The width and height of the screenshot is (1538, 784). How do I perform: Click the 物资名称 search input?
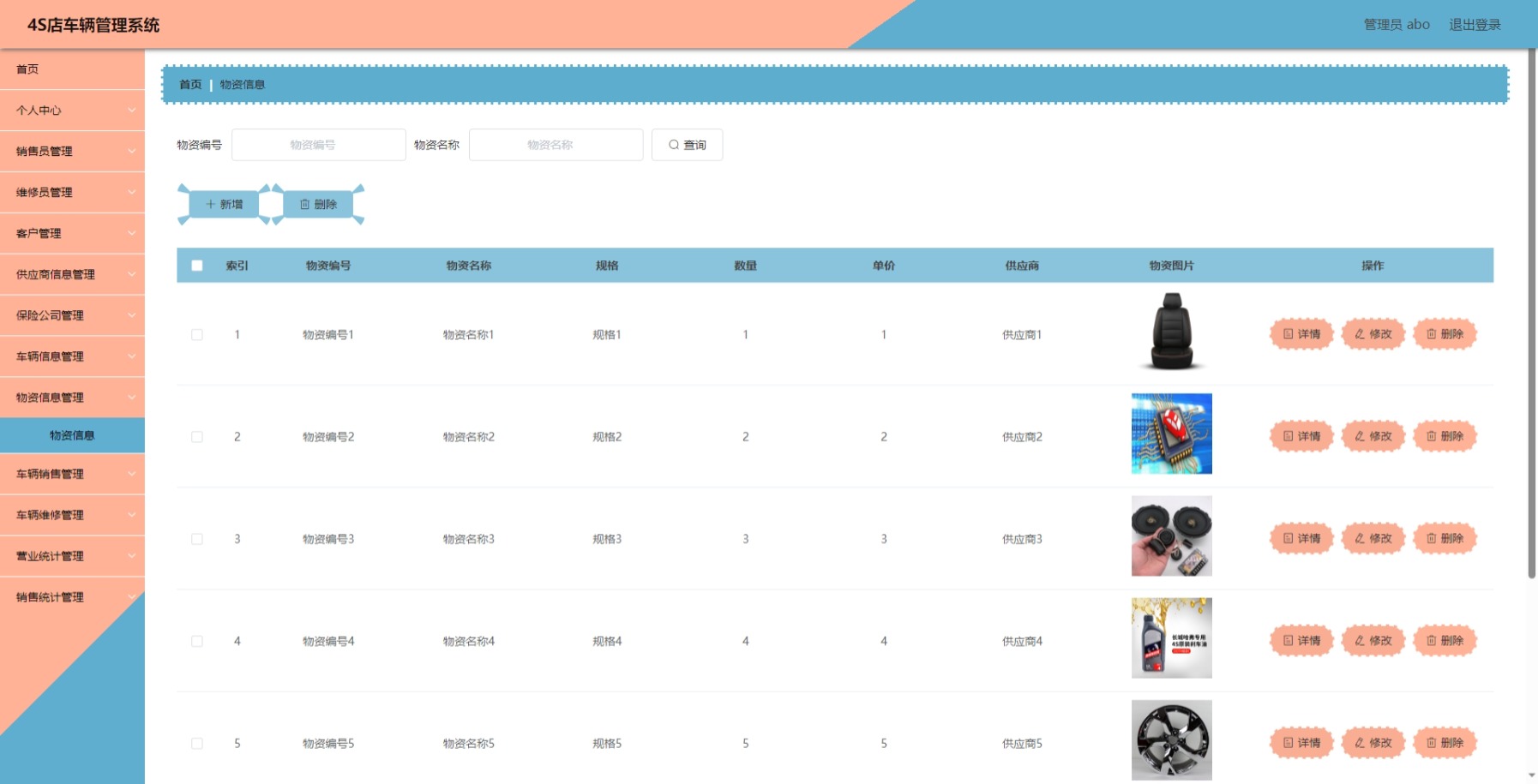click(556, 145)
